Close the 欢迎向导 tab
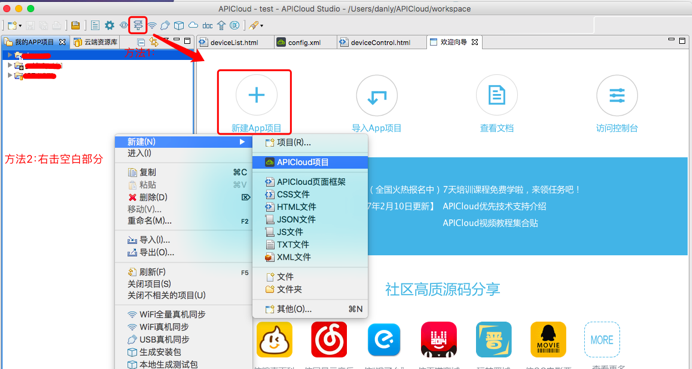The height and width of the screenshot is (369, 692). (x=475, y=42)
